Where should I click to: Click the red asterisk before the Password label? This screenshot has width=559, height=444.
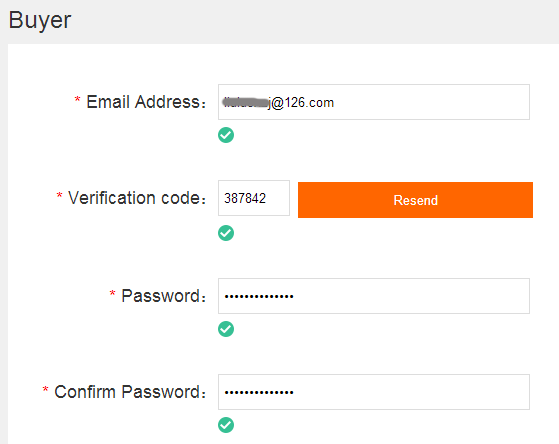112,293
